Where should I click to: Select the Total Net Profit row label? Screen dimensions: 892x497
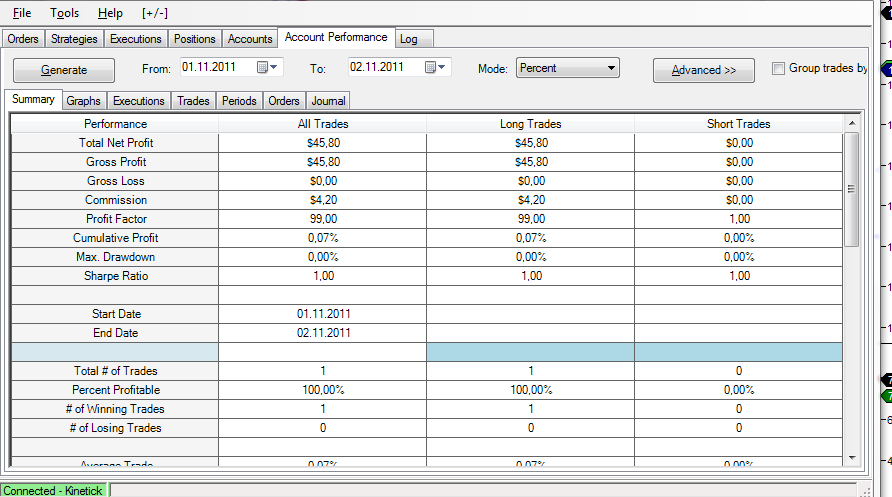(x=115, y=143)
